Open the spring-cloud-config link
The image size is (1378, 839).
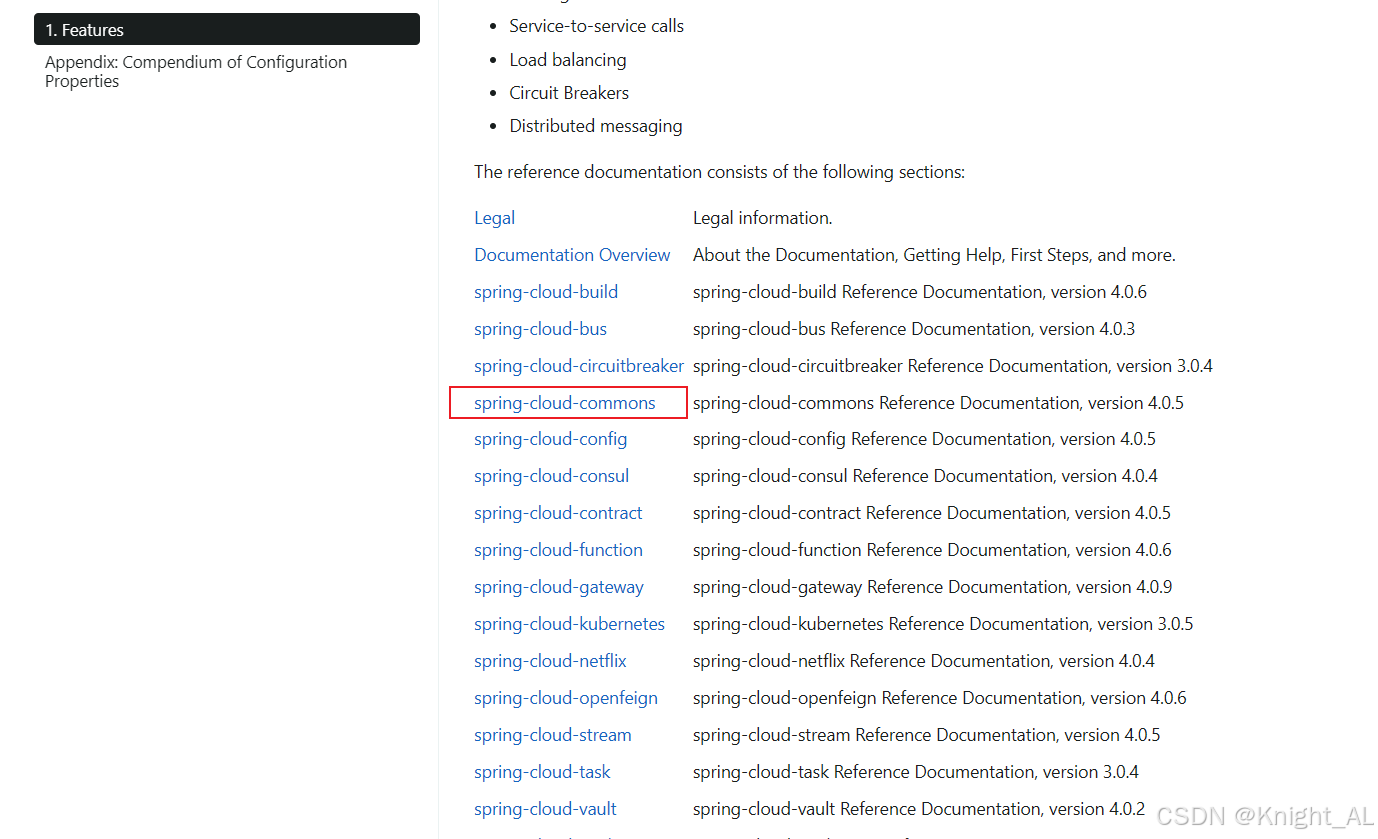tap(551, 439)
